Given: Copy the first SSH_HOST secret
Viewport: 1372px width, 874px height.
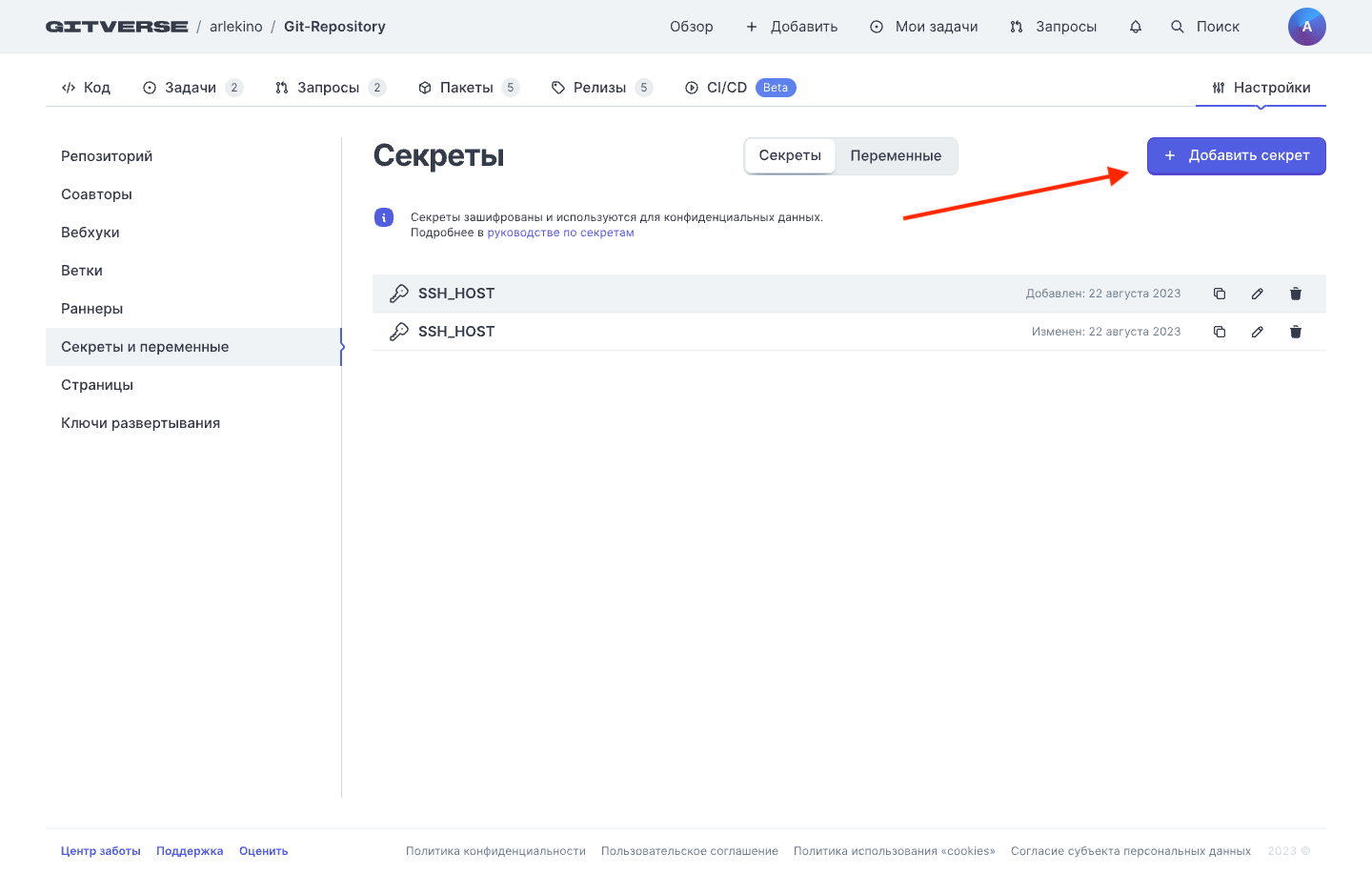Looking at the screenshot, I should tap(1220, 294).
